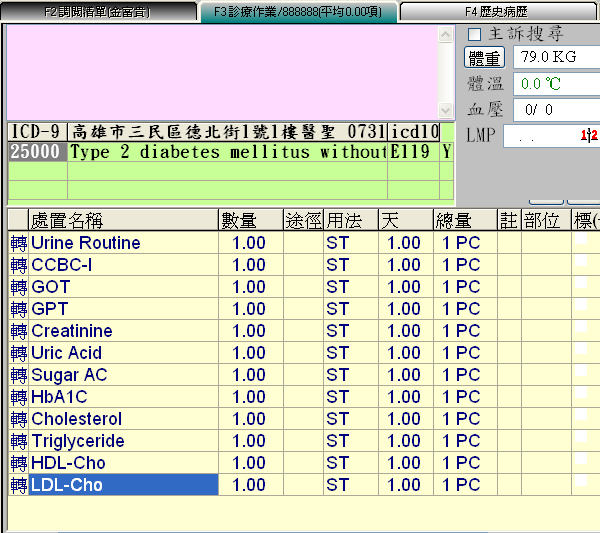Tick the 標 checkbox in Urine Routine row
The image size is (600, 533).
tap(580, 241)
